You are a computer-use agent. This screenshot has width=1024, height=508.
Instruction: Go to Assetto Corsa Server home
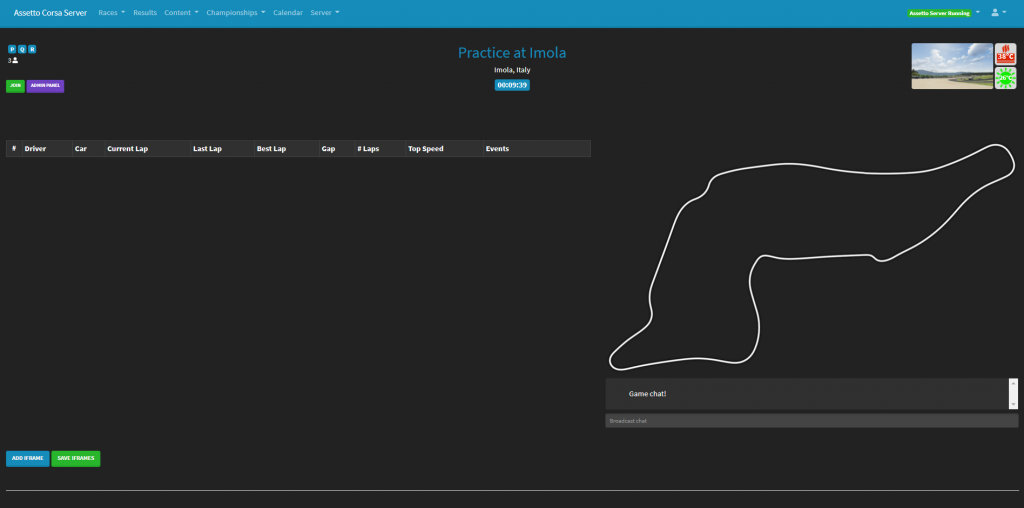(50, 12)
